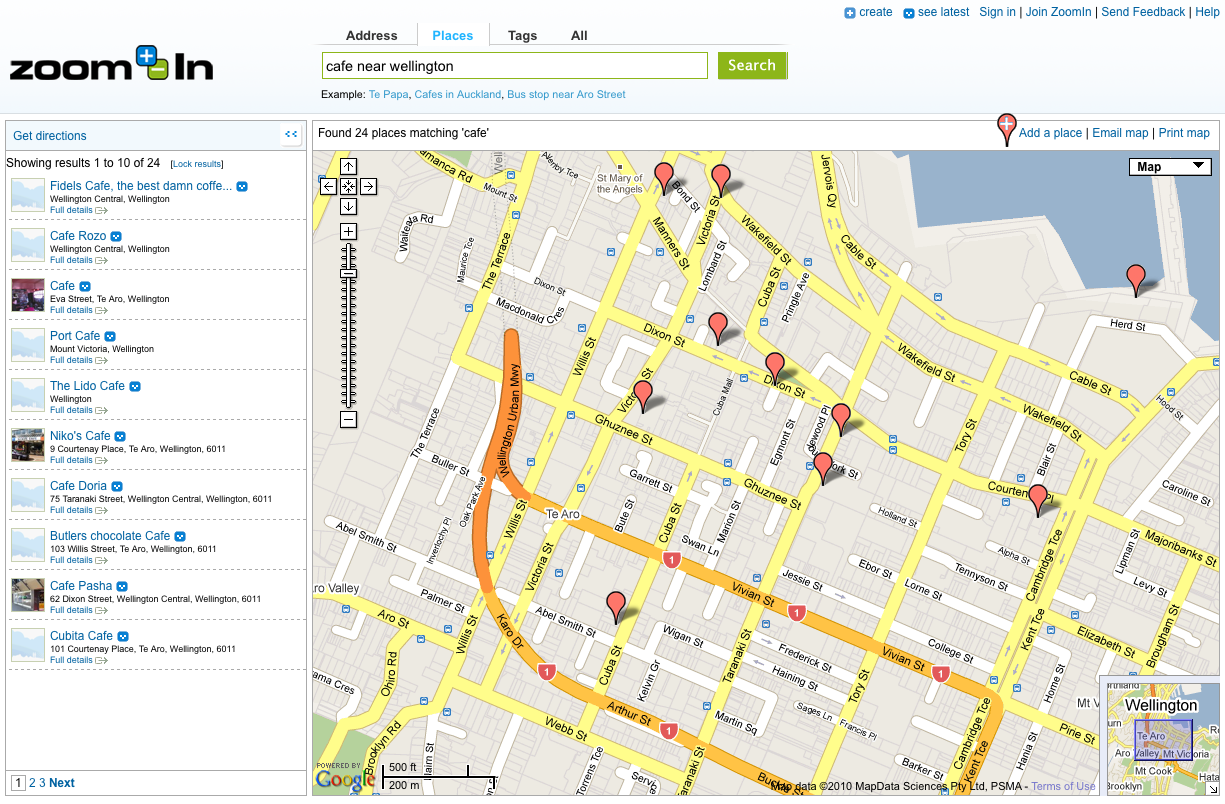Open dropdown icon beside Port Cafe
The height and width of the screenshot is (804, 1225).
pyautogui.click(x=110, y=336)
